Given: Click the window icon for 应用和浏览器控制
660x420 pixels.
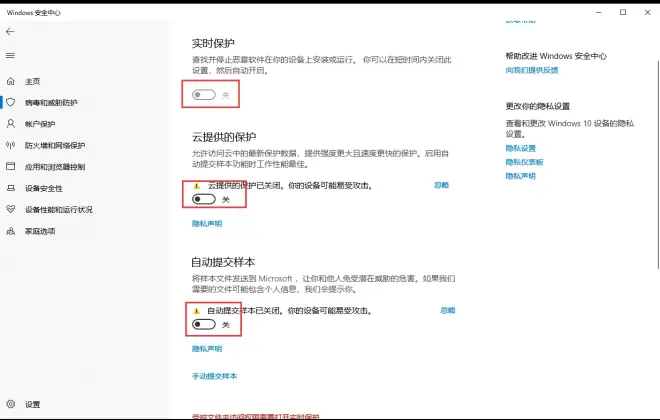Looking at the screenshot, I should [x=11, y=166].
